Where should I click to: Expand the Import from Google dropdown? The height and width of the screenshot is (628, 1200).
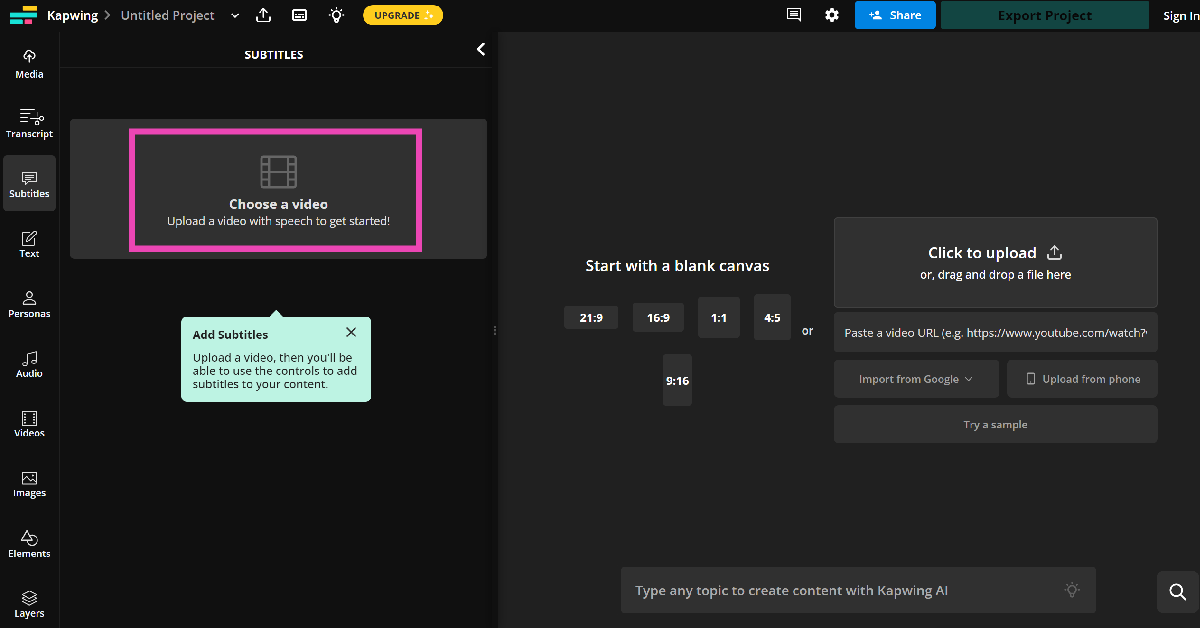click(x=916, y=379)
